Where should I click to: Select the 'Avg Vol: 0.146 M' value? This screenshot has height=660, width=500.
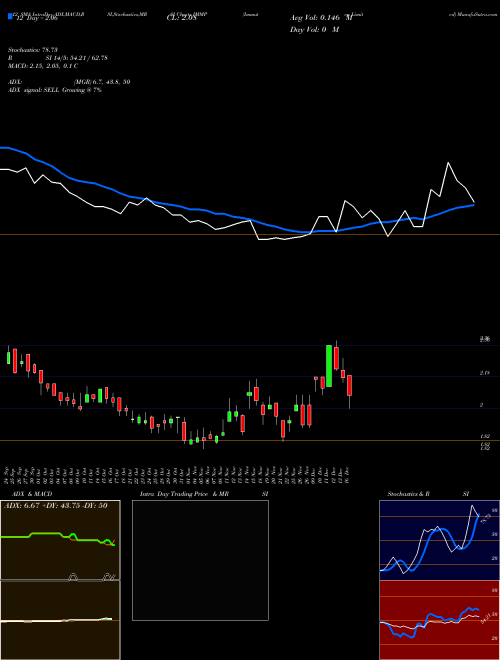coord(321,18)
